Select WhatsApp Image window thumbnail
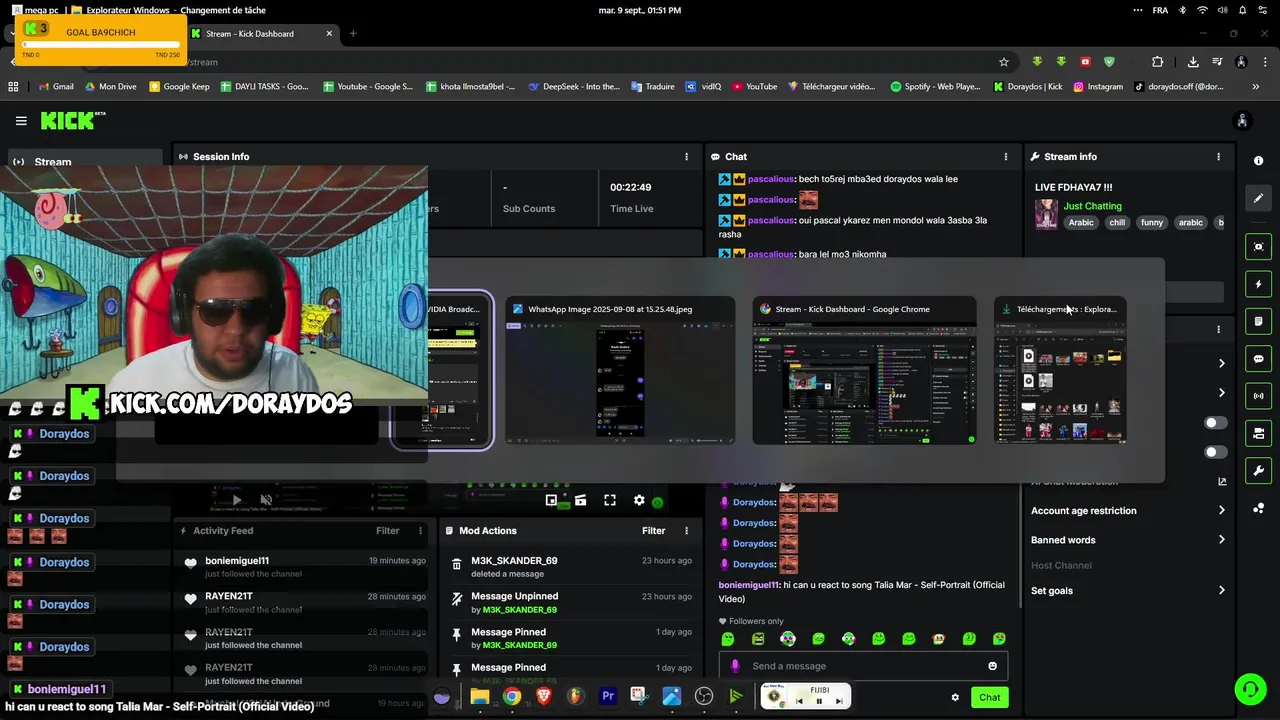The width and height of the screenshot is (1280, 720). coord(620,371)
